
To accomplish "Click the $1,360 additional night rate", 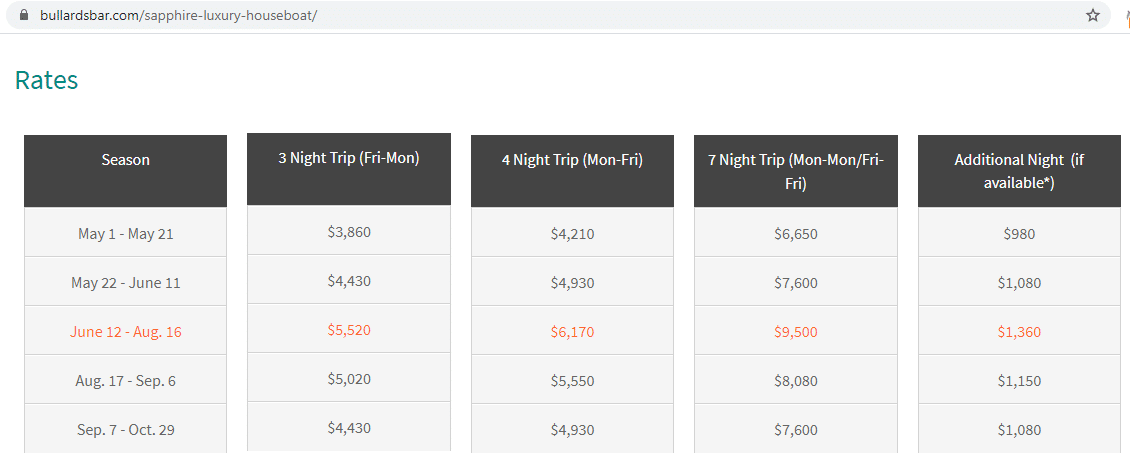I will point(1019,331).
